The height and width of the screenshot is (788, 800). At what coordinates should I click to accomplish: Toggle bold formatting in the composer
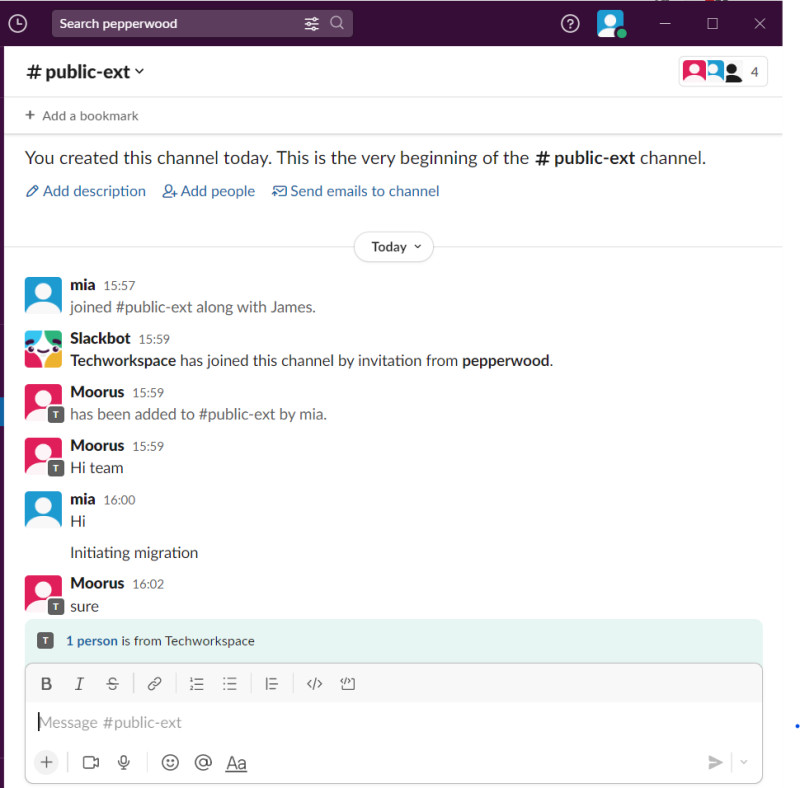[x=46, y=683]
